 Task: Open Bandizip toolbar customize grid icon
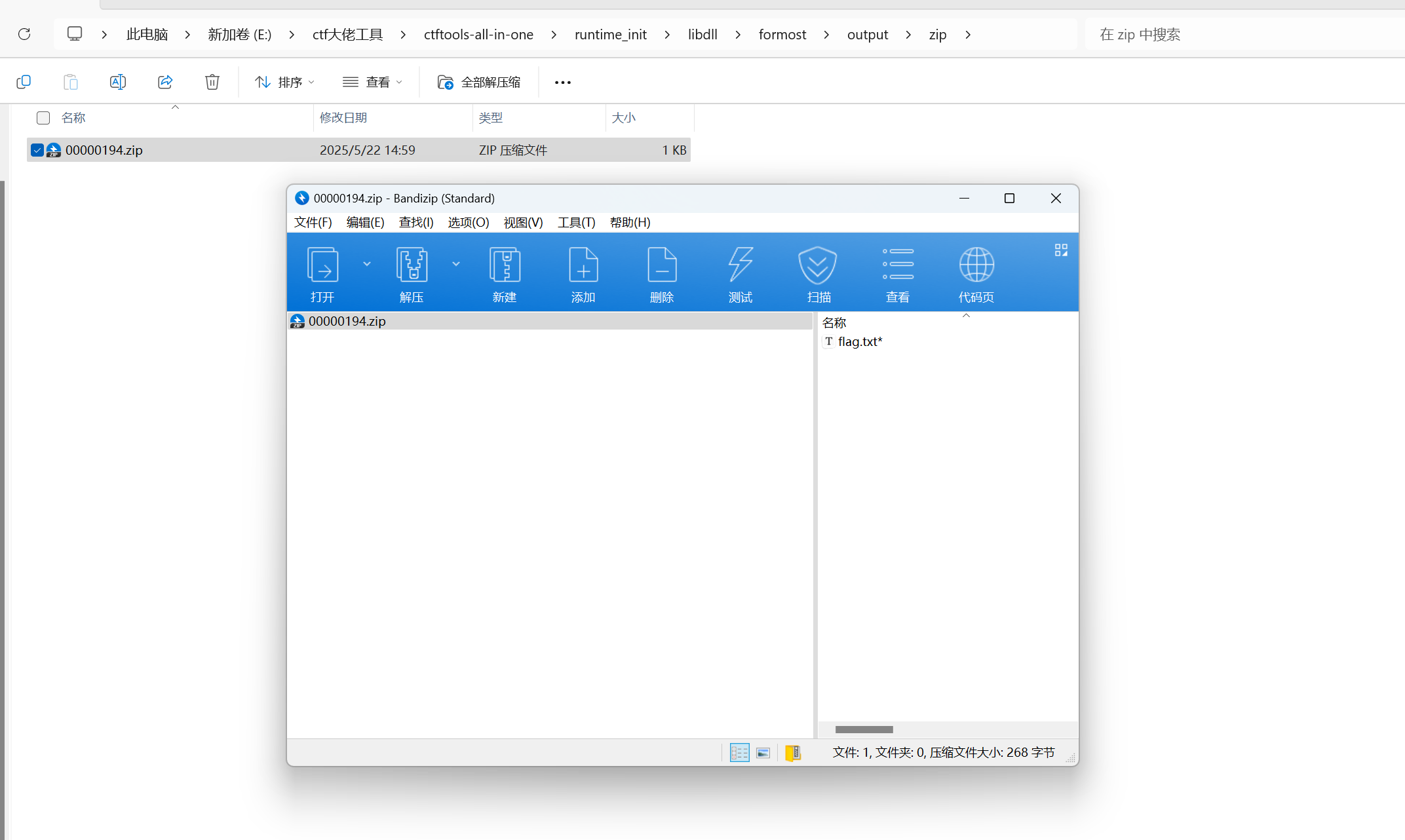1061,250
